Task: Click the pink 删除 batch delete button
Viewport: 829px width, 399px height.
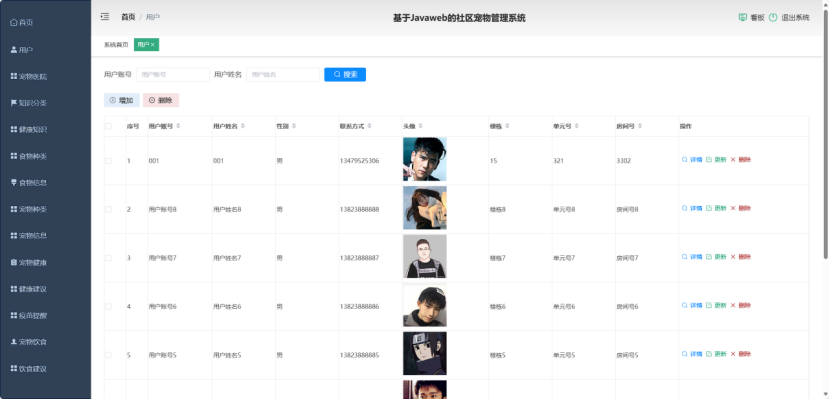Action: point(161,100)
